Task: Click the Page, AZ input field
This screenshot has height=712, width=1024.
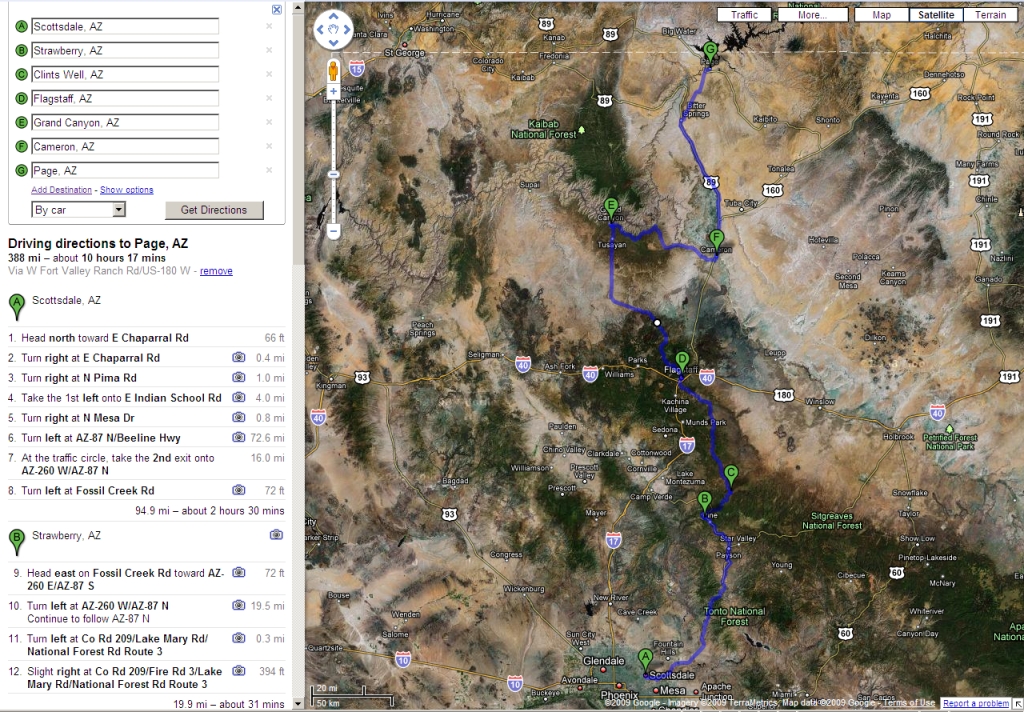Action: pos(124,170)
